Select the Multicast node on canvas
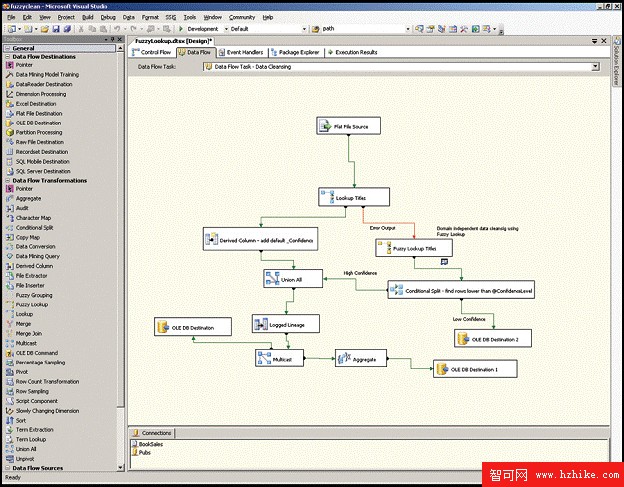The image size is (624, 487). coord(280,358)
